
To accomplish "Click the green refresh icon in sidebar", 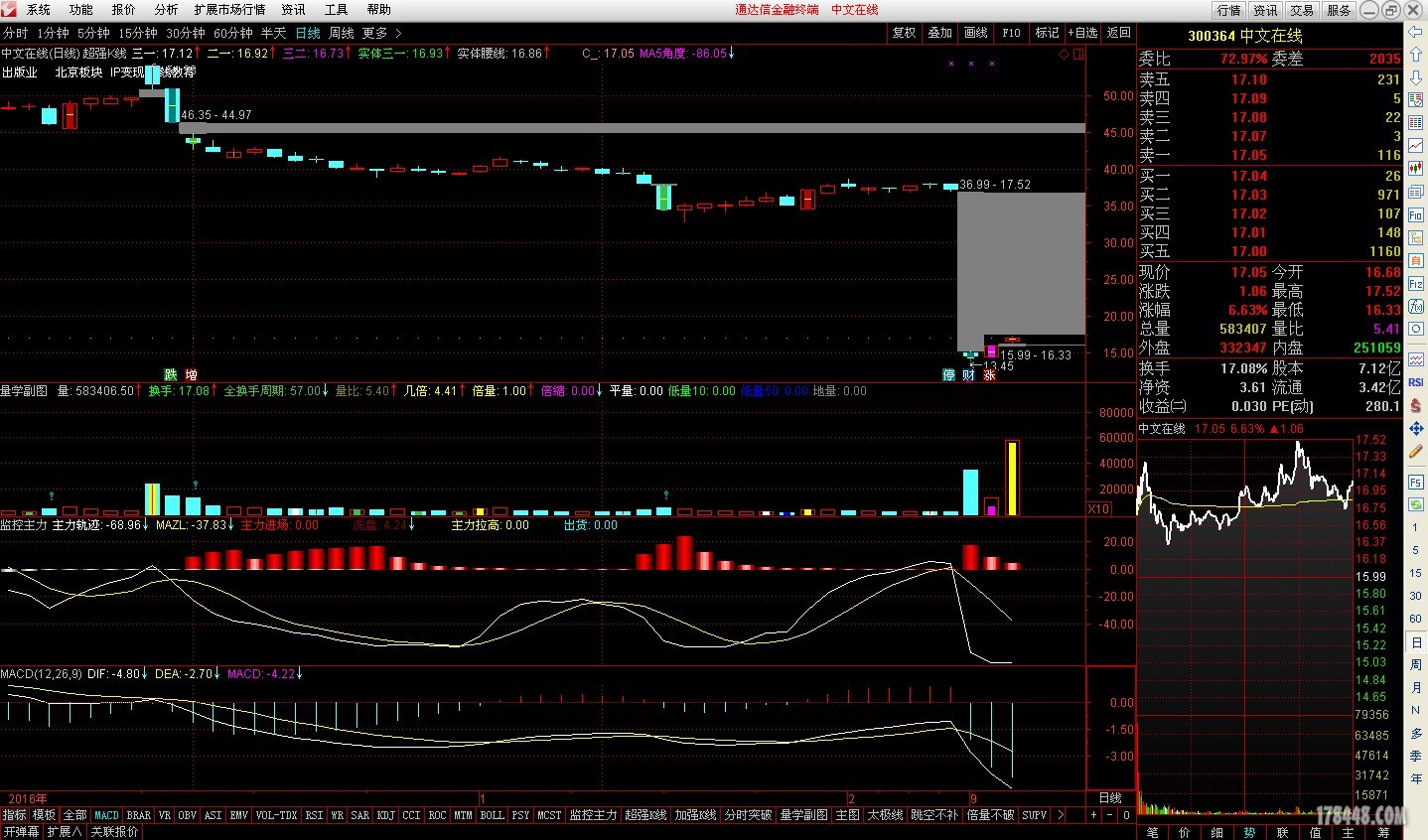I will point(1416,504).
